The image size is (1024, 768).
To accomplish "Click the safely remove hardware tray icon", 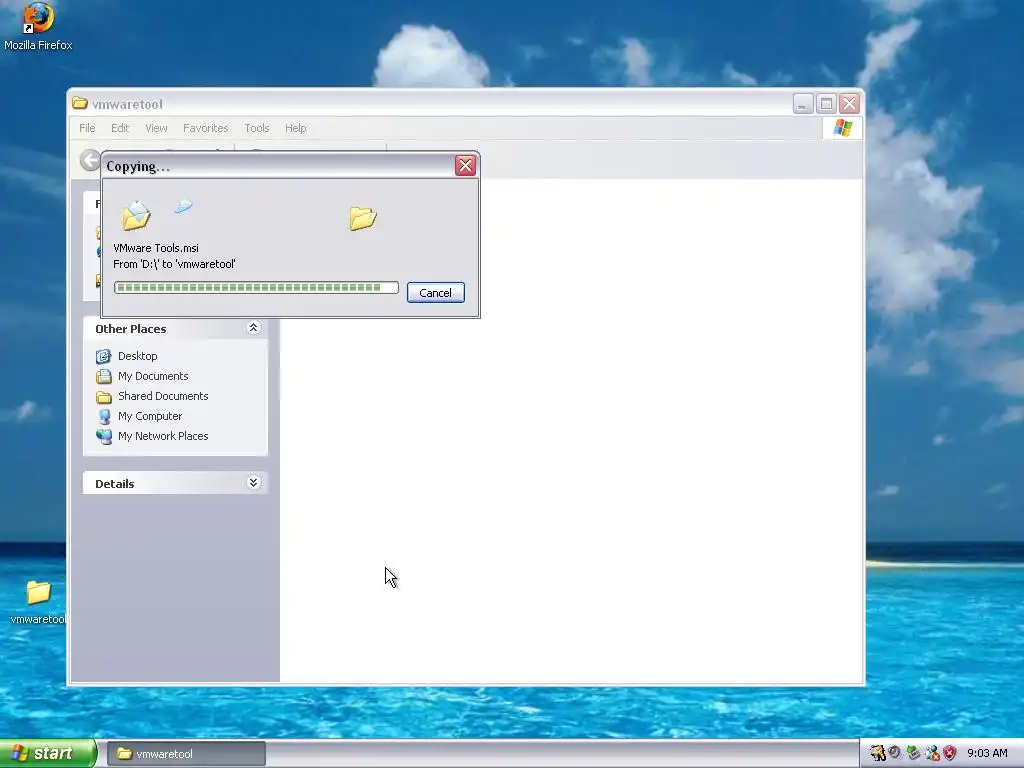I will (x=913, y=753).
